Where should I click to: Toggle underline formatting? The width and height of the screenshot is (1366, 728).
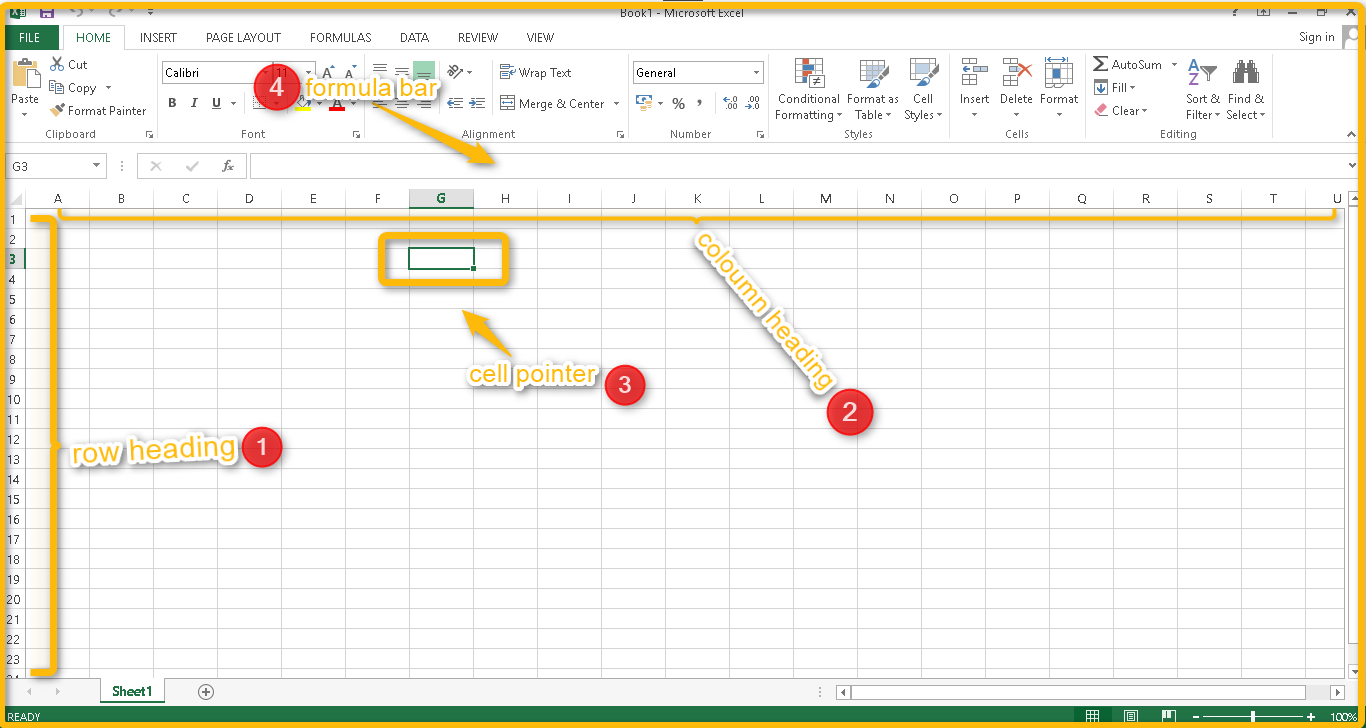(x=215, y=103)
